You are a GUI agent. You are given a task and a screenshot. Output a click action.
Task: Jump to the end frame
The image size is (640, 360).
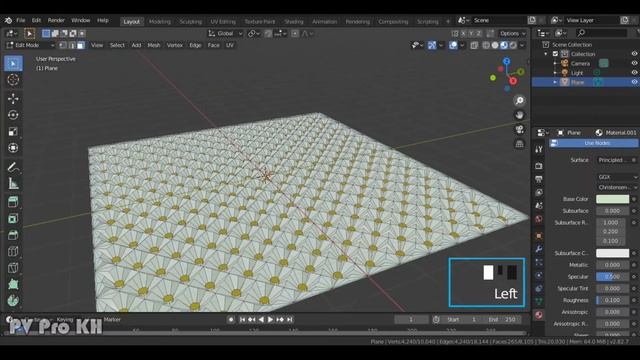[x=289, y=320]
